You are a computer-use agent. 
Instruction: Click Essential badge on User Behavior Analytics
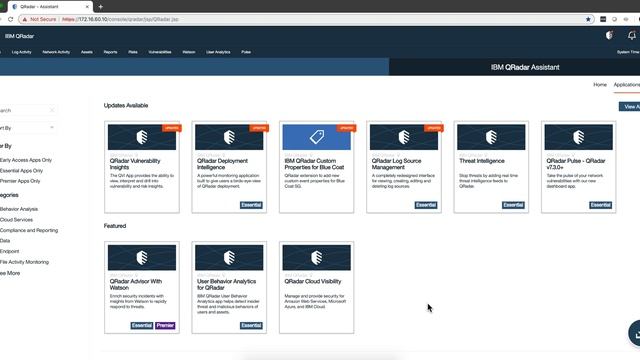click(x=251, y=325)
